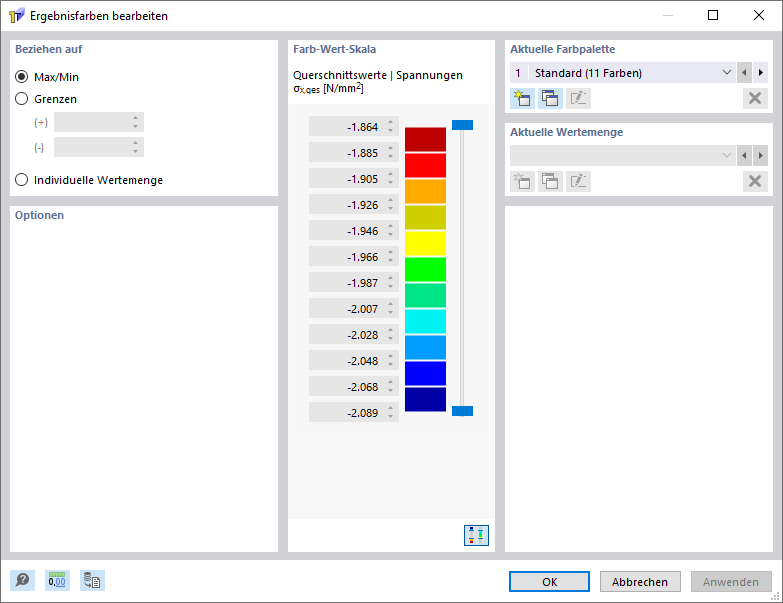Image resolution: width=783 pixels, height=603 pixels.
Task: Click the -1.864 value field
Action: tap(354, 127)
